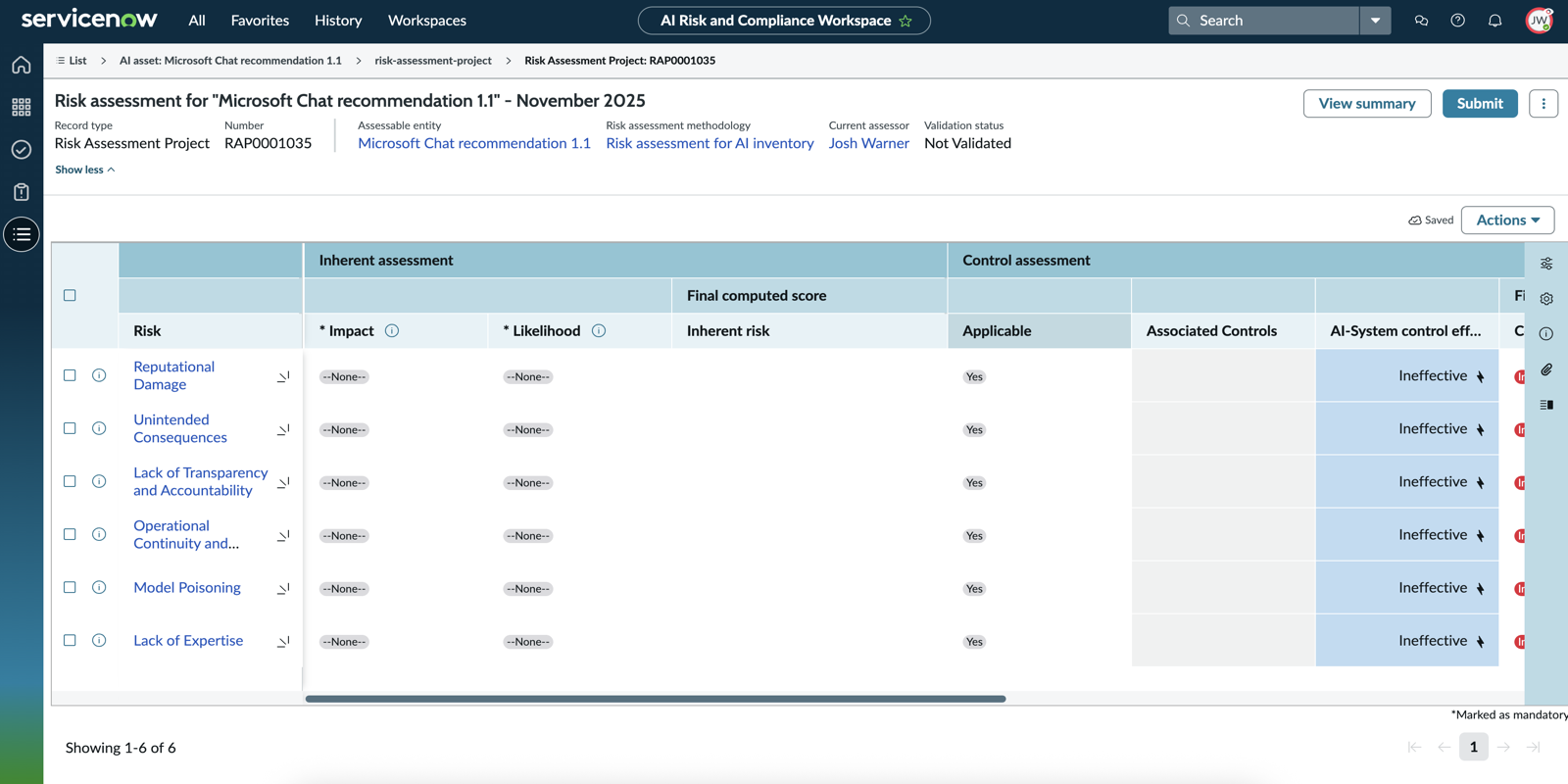Open the chat sidebar icon in header

(1421, 21)
